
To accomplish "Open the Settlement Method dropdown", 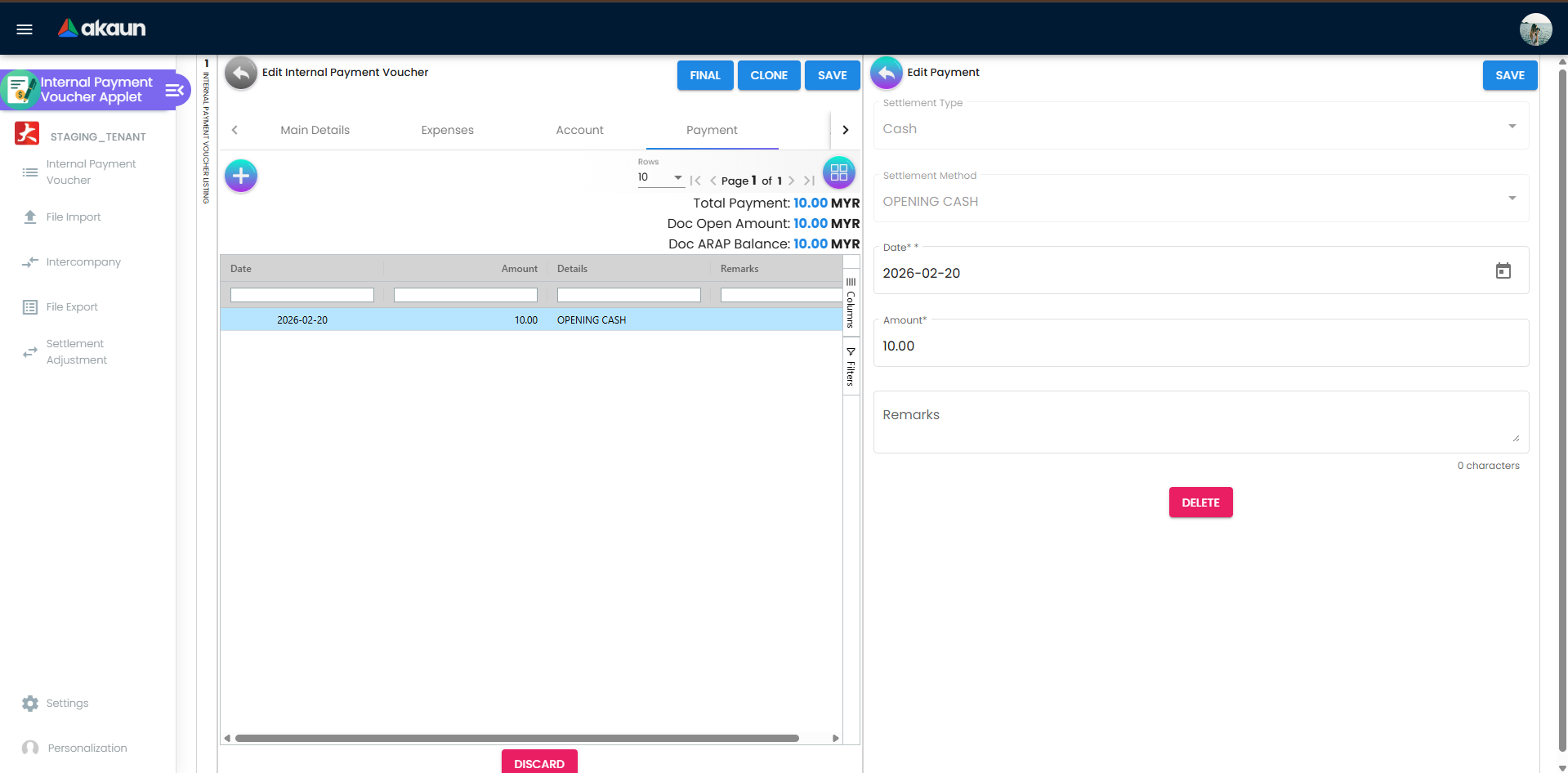I will coord(1513,198).
